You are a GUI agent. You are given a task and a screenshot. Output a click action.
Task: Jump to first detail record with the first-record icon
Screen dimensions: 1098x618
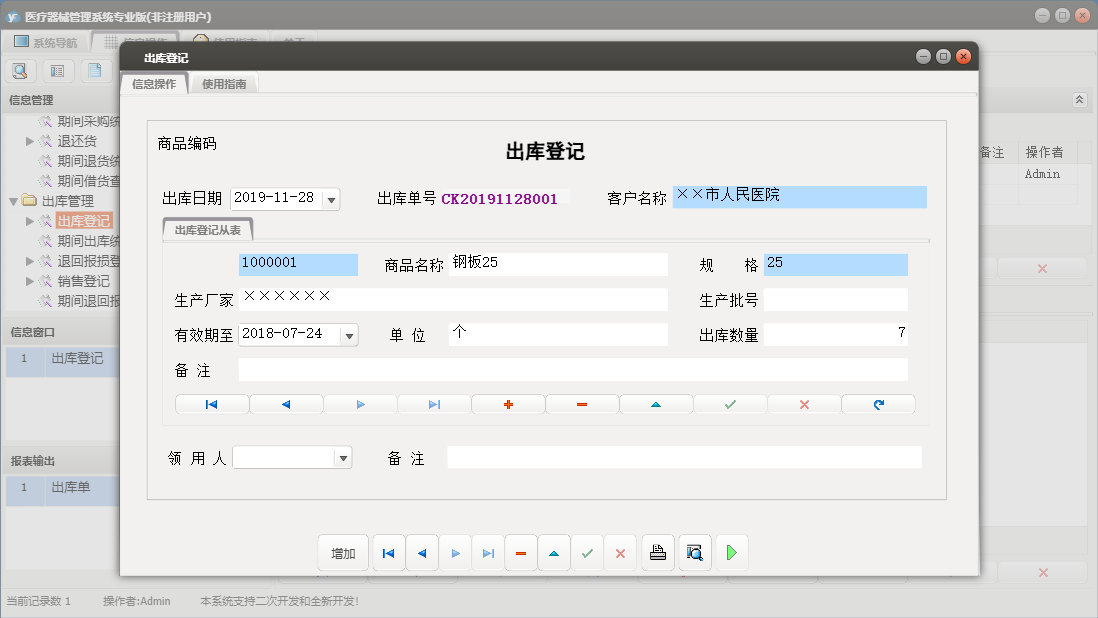click(211, 403)
